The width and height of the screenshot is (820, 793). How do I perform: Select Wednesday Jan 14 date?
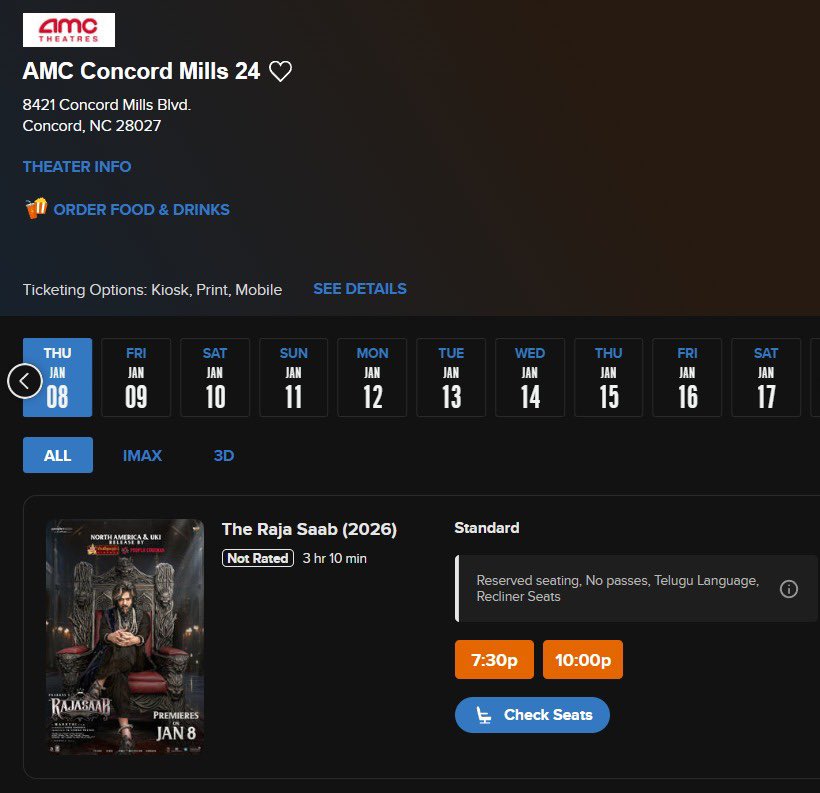coord(530,377)
